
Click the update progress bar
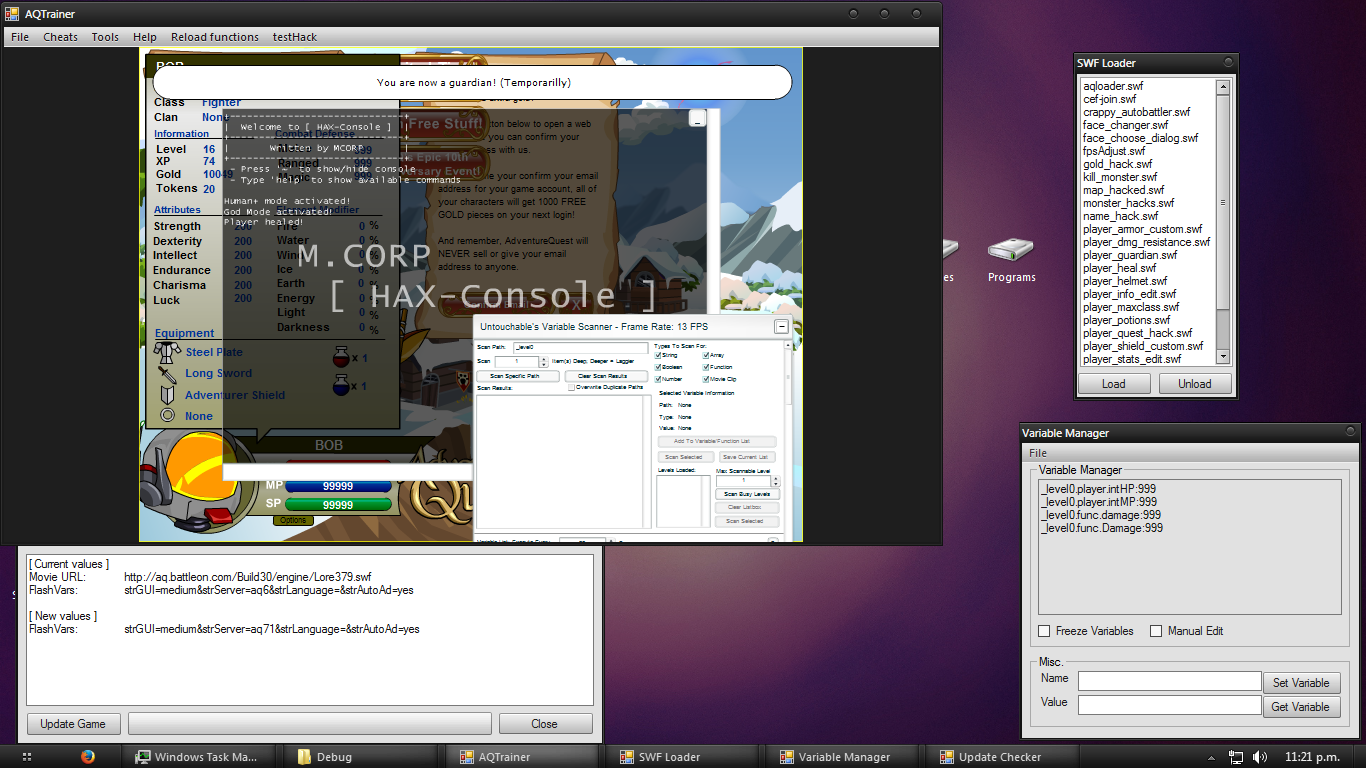[x=310, y=724]
